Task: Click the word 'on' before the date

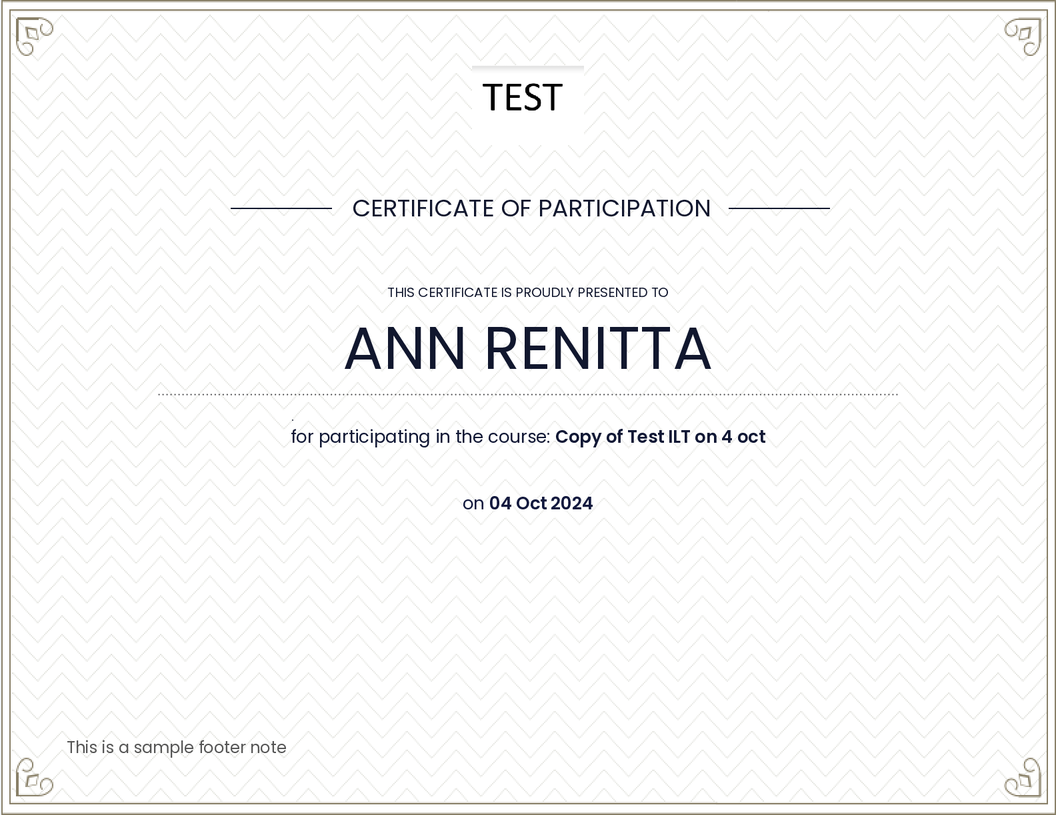Action: (x=473, y=504)
